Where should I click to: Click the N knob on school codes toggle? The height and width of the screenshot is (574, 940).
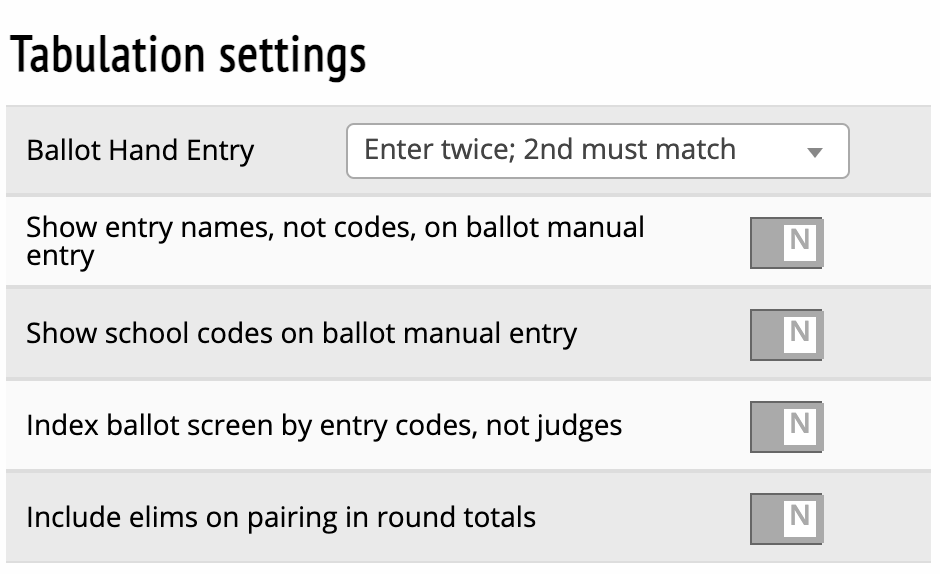tap(799, 333)
